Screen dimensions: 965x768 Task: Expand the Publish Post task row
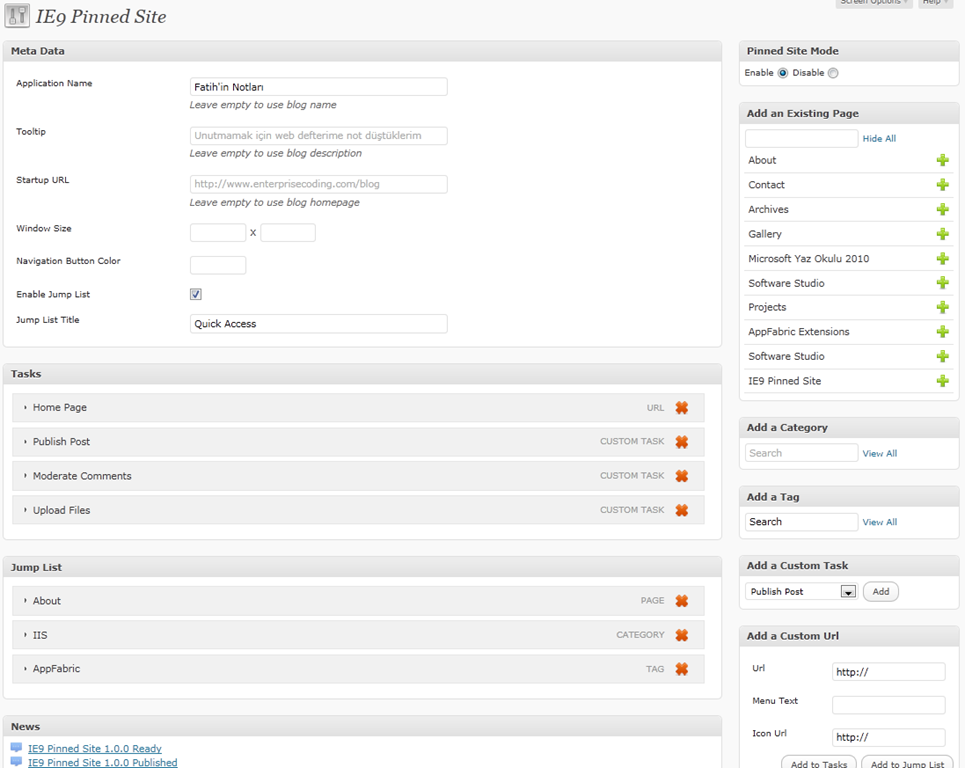pos(25,442)
